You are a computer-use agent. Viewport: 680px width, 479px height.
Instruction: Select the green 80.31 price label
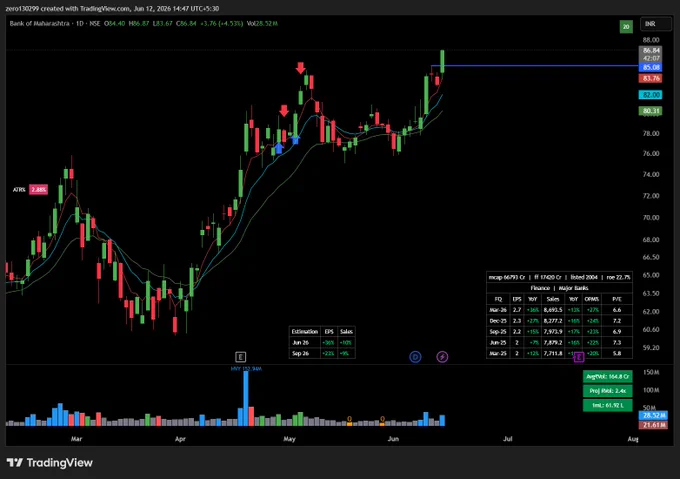tap(651, 111)
